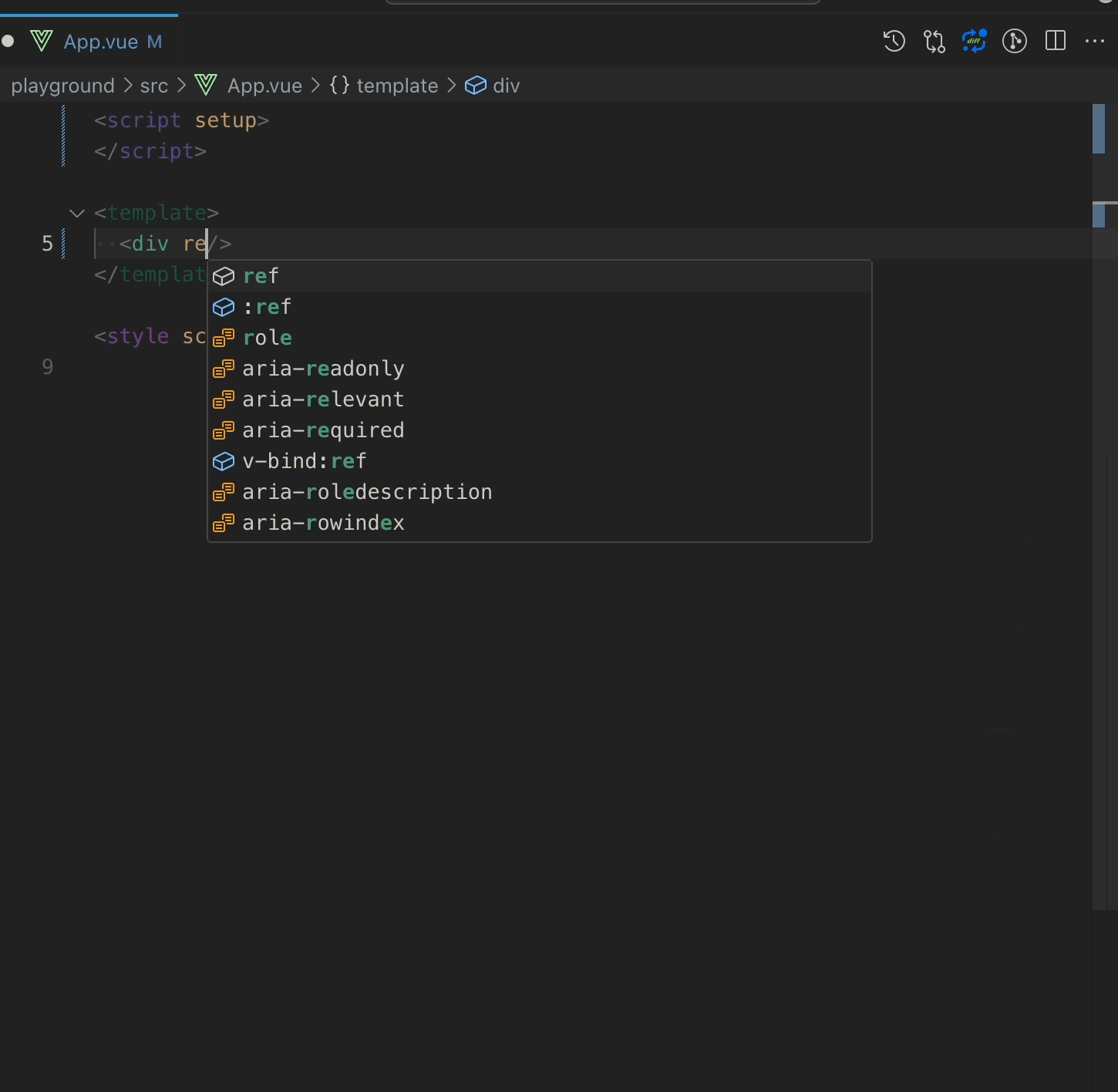The image size is (1118, 1092).
Task: Choose the role autocomplete suggestion
Action: pyautogui.click(x=267, y=338)
